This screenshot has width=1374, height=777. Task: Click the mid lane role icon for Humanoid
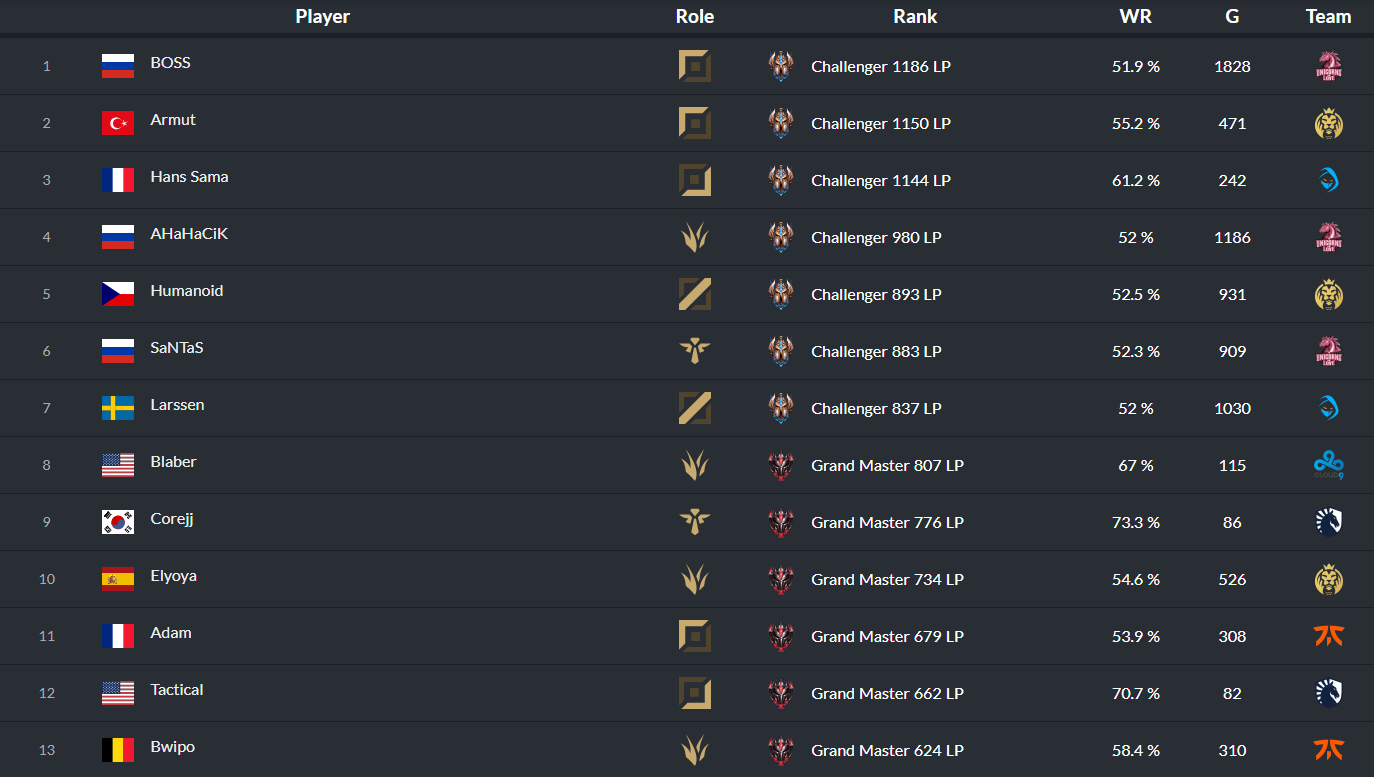click(695, 294)
